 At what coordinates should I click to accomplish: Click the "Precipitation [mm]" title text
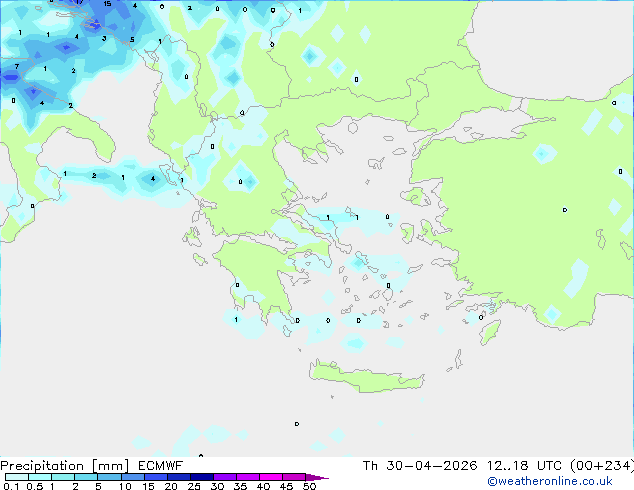(65, 466)
